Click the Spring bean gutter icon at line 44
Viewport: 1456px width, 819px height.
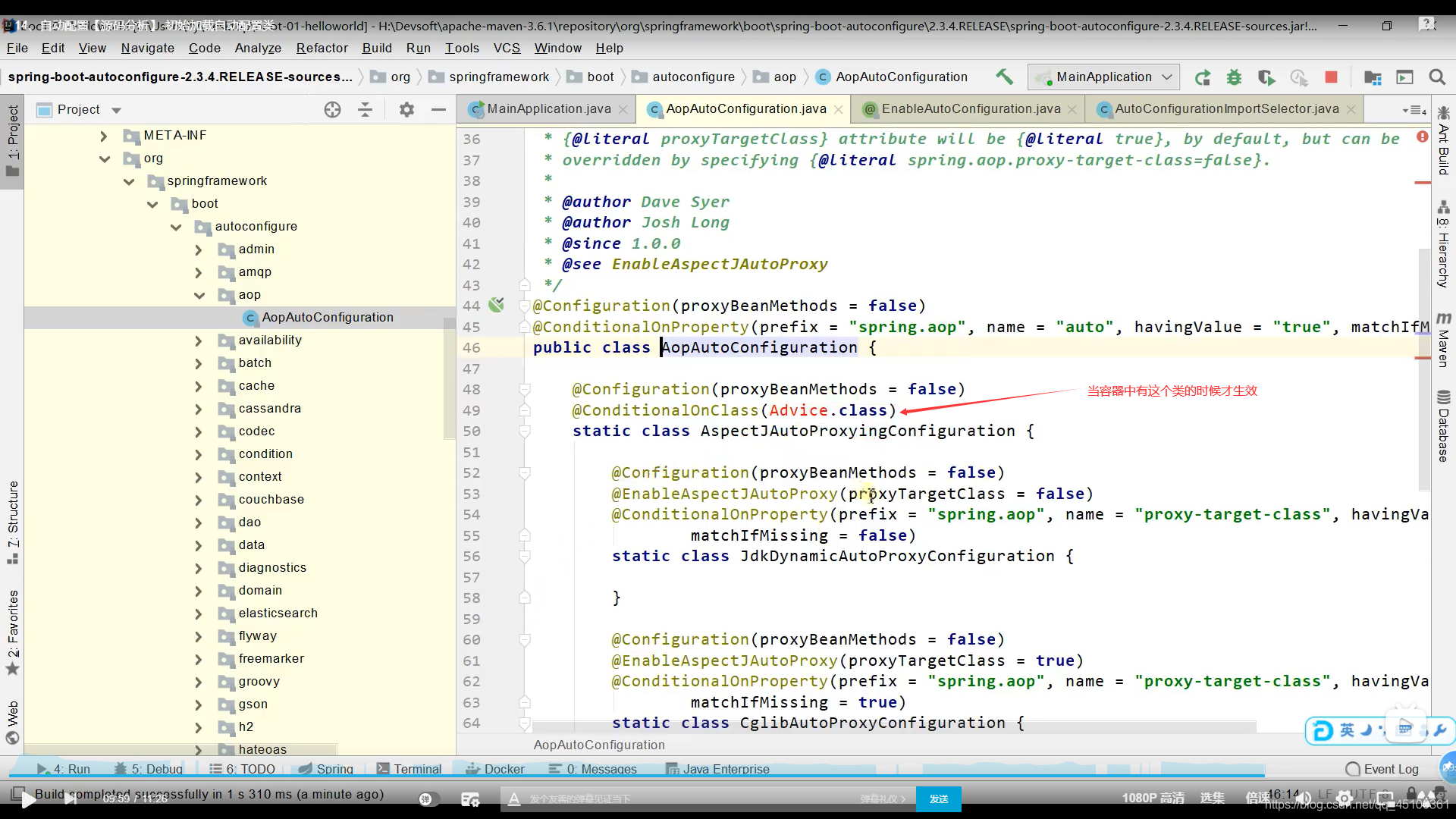click(497, 305)
